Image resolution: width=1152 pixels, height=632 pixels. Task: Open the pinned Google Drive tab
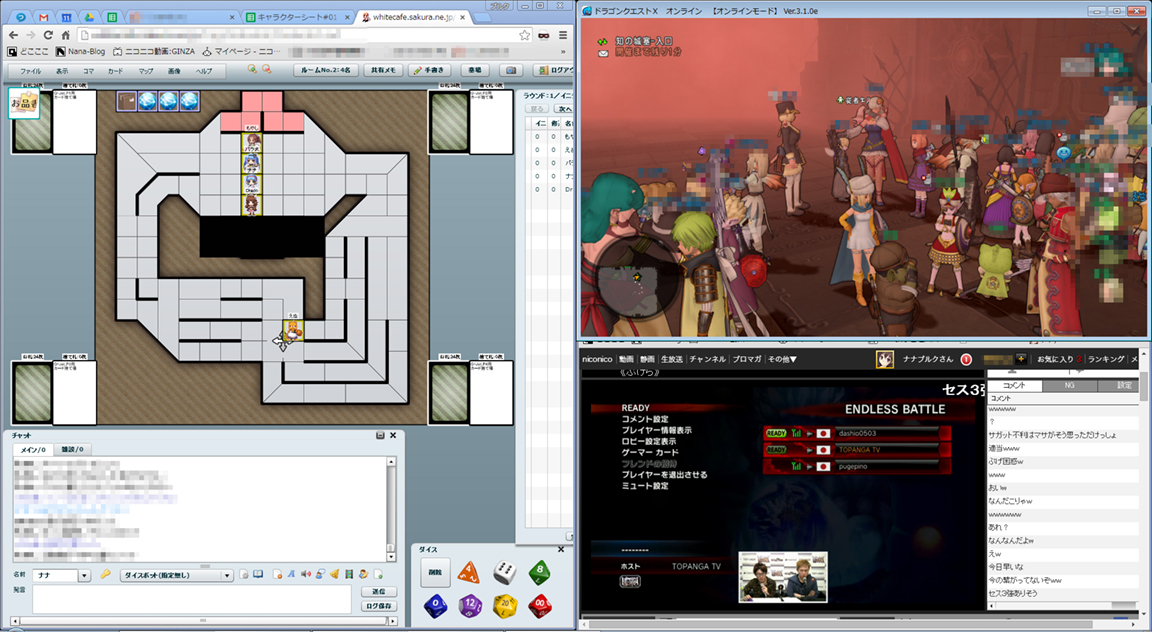click(x=89, y=17)
